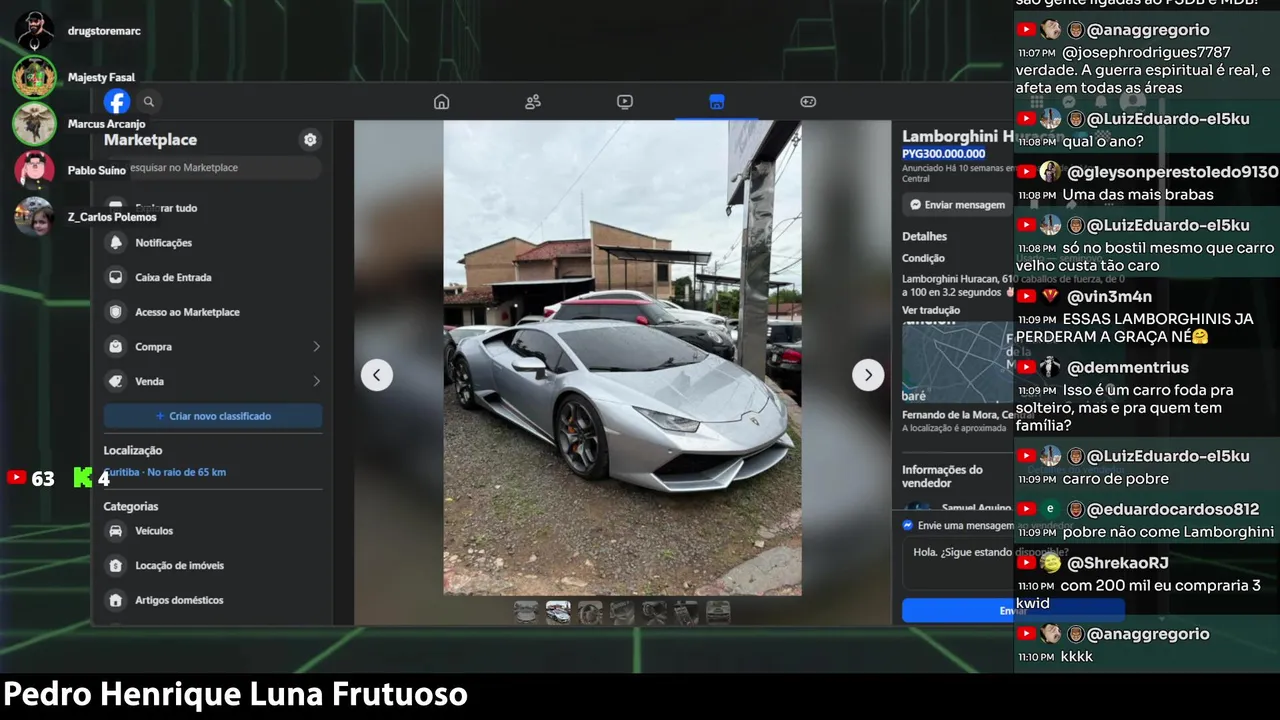
Task: Click Pablo Suíno participant avatar
Action: pos(34,170)
